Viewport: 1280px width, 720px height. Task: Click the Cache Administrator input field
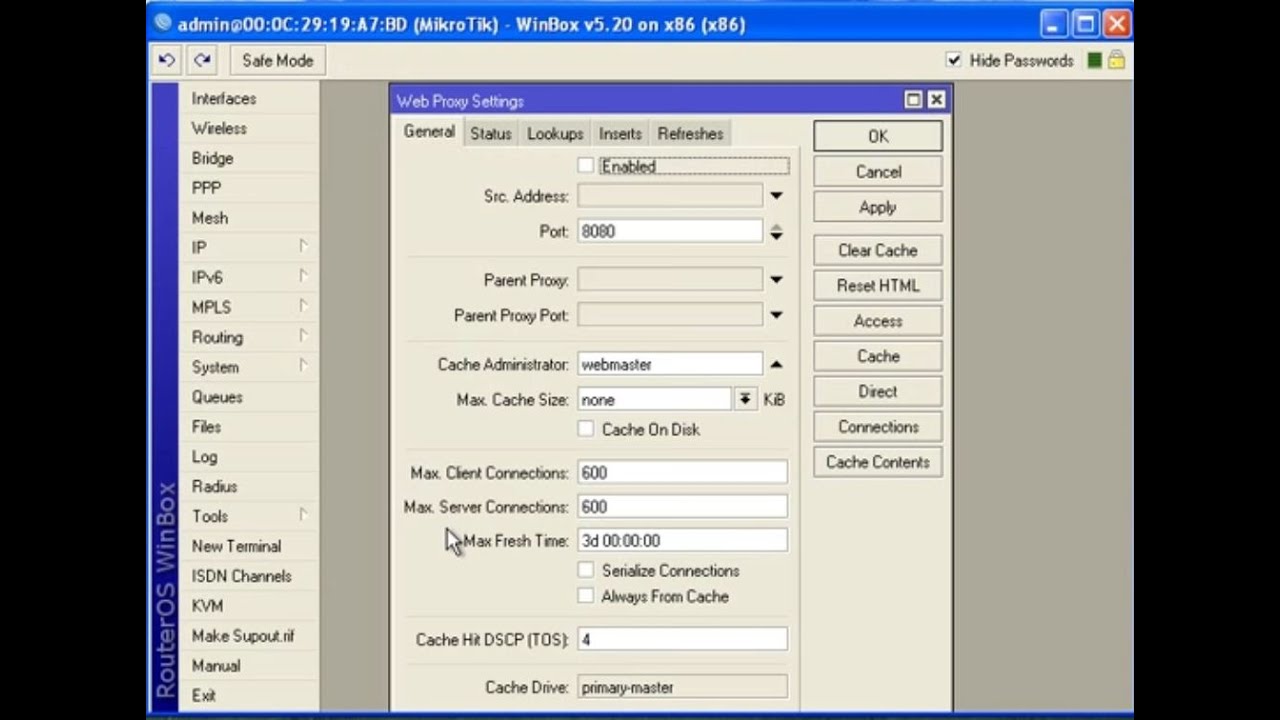(x=670, y=364)
